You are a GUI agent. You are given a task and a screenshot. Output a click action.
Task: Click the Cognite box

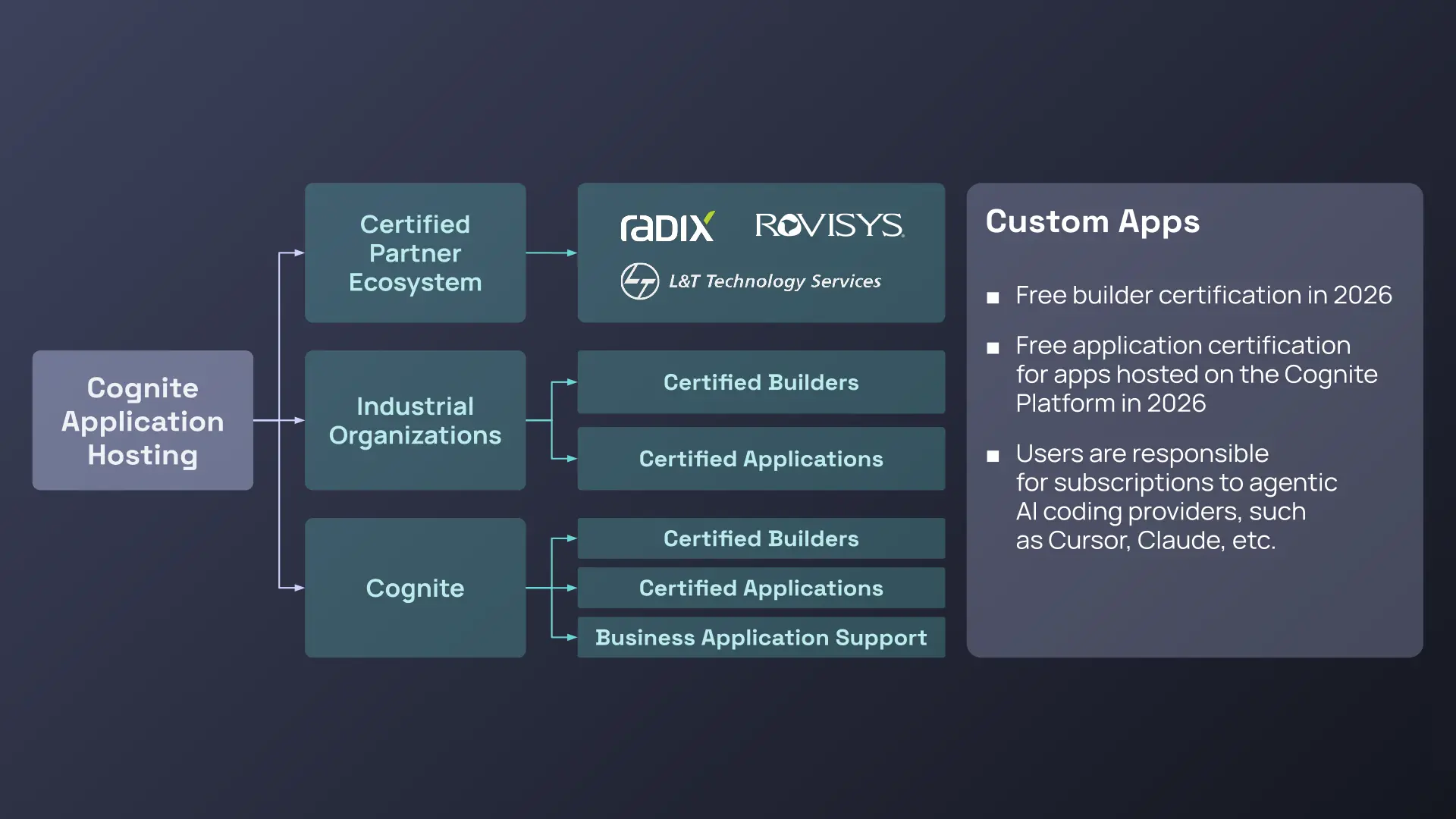[415, 588]
